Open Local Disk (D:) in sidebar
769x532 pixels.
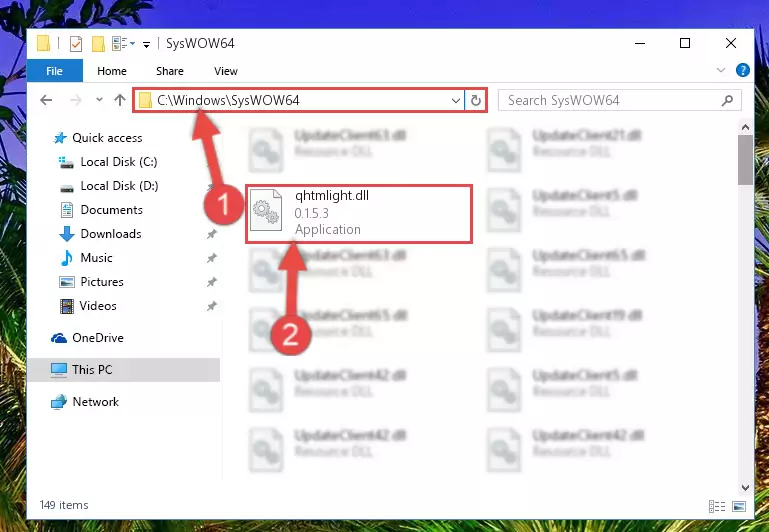click(x=119, y=186)
